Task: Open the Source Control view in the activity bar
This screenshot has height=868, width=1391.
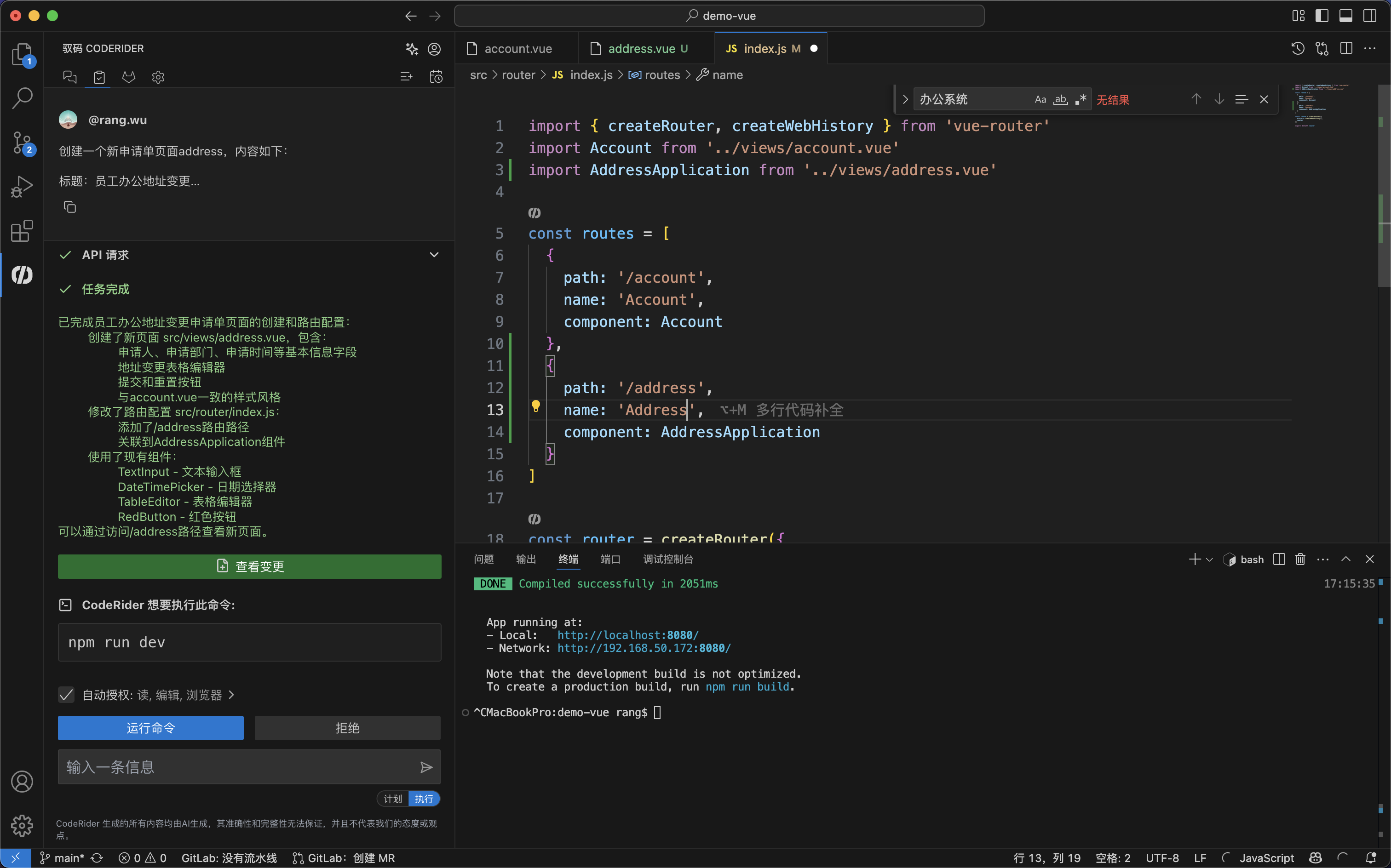Action: (22, 142)
